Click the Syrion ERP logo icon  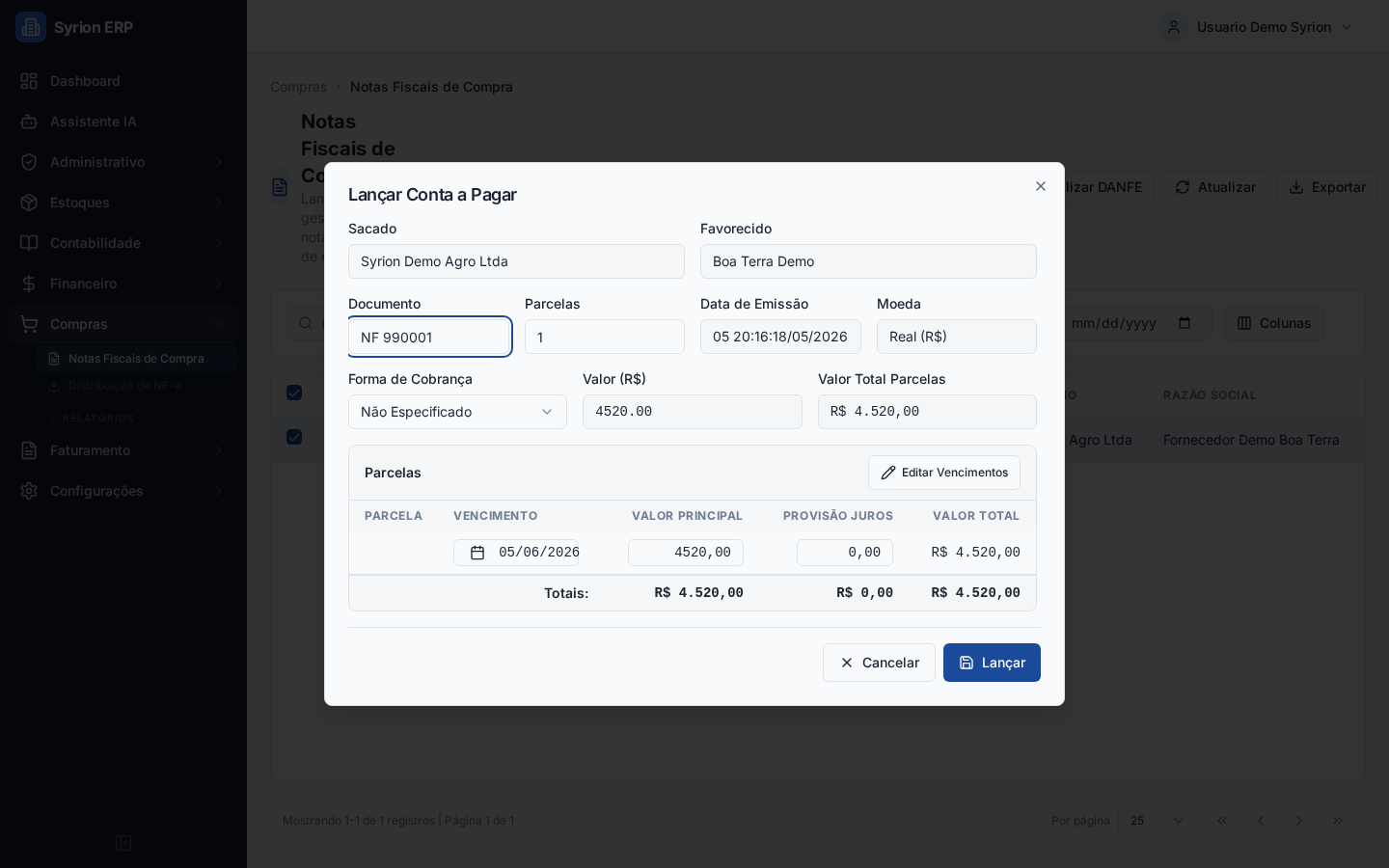pyautogui.click(x=31, y=27)
